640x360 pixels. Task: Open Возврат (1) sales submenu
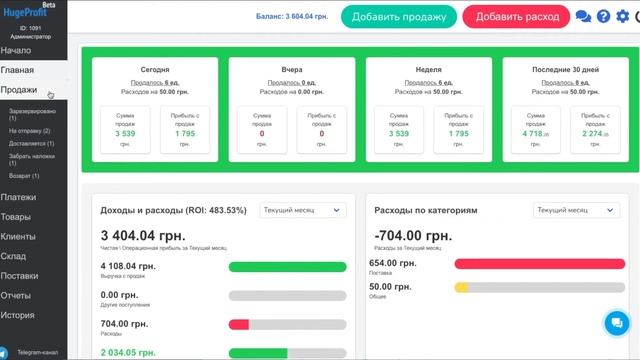click(x=24, y=176)
